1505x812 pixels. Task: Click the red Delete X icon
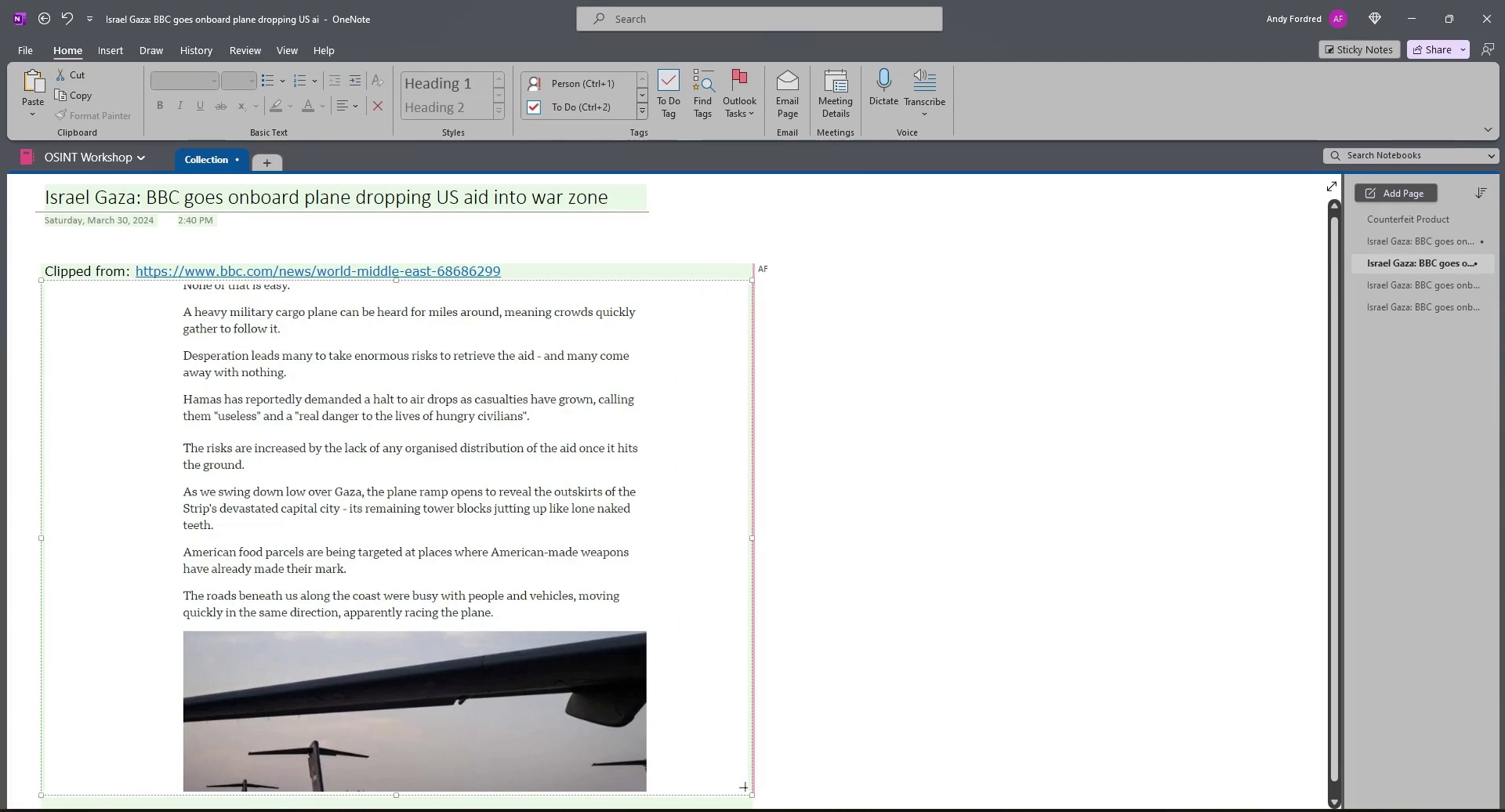pos(378,106)
